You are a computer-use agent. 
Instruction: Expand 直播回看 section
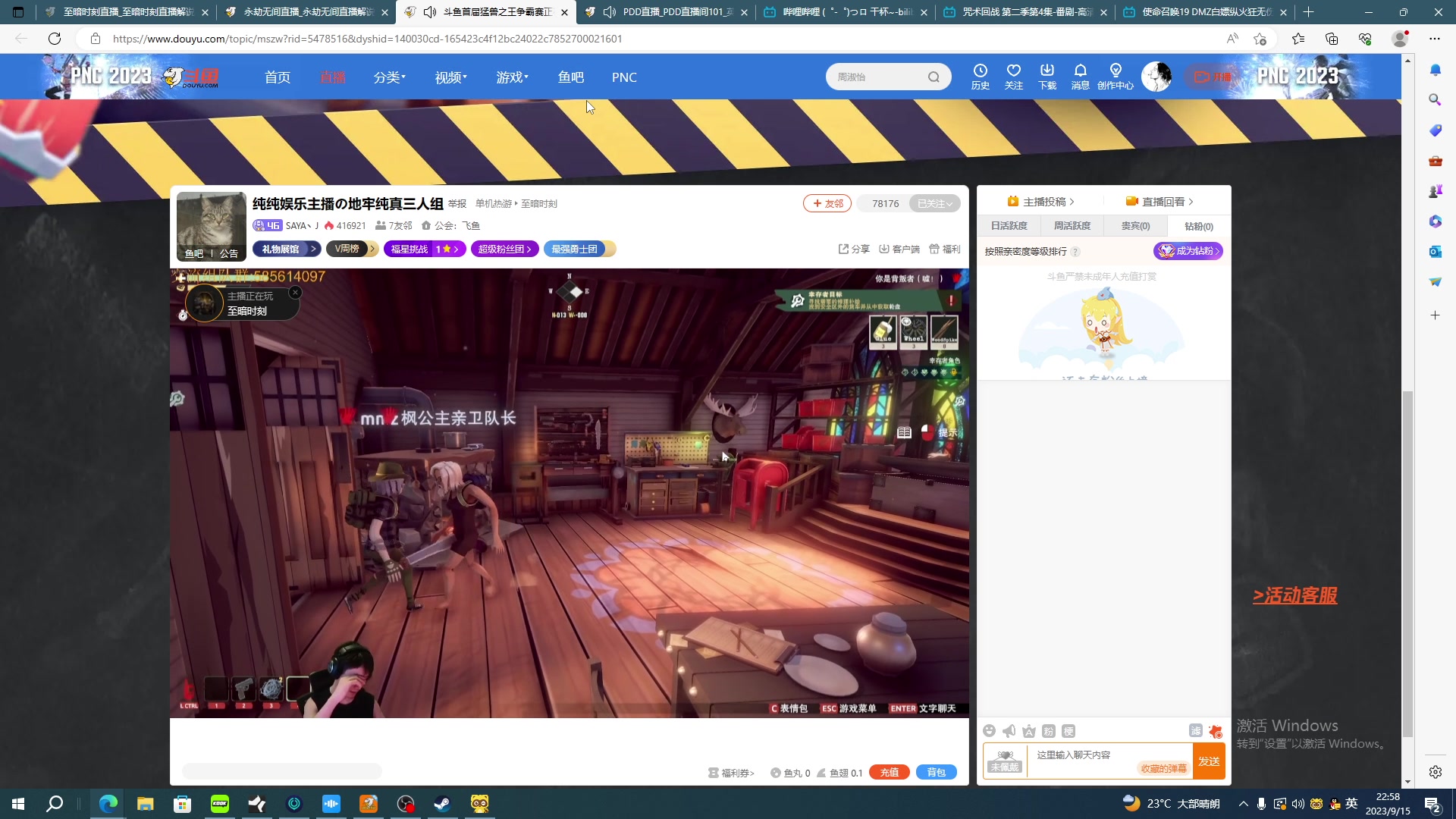click(1159, 202)
